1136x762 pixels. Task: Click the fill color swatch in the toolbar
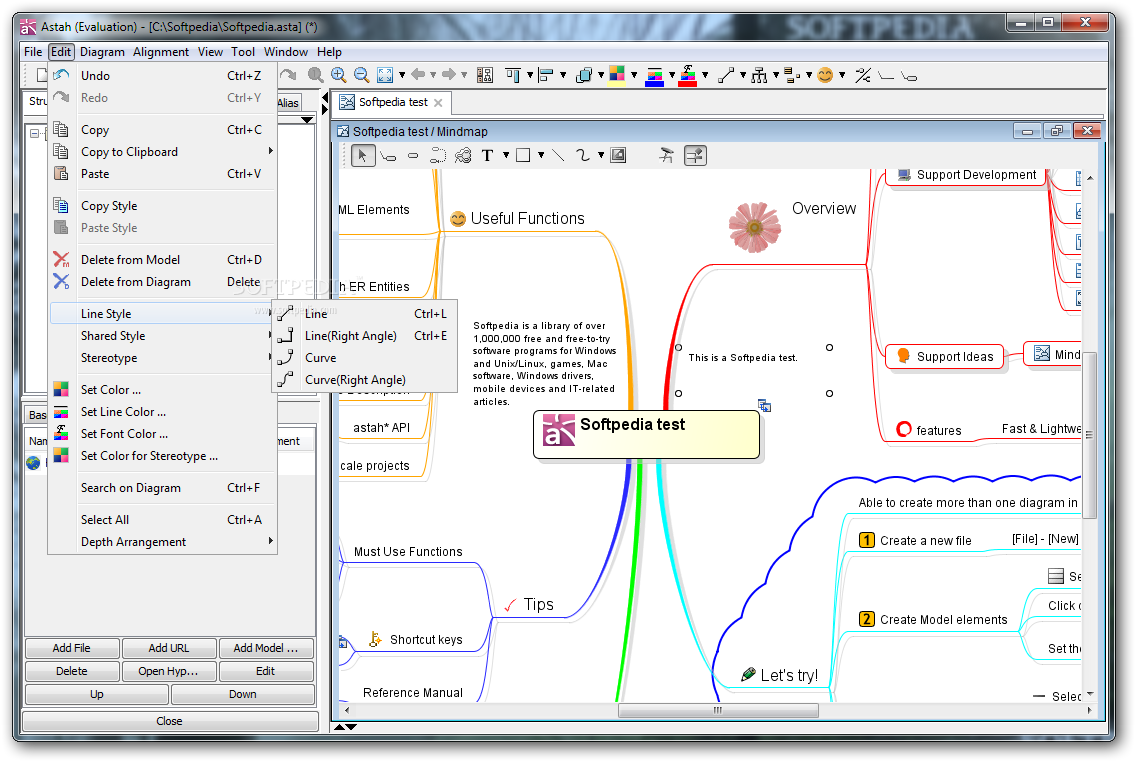tap(617, 75)
